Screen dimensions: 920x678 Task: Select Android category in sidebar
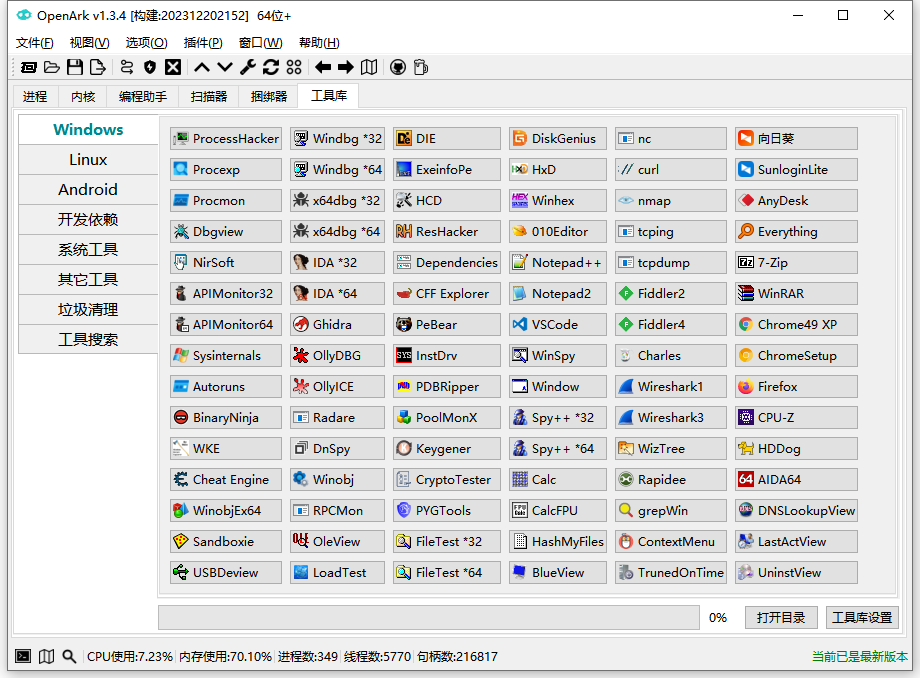tap(88, 189)
